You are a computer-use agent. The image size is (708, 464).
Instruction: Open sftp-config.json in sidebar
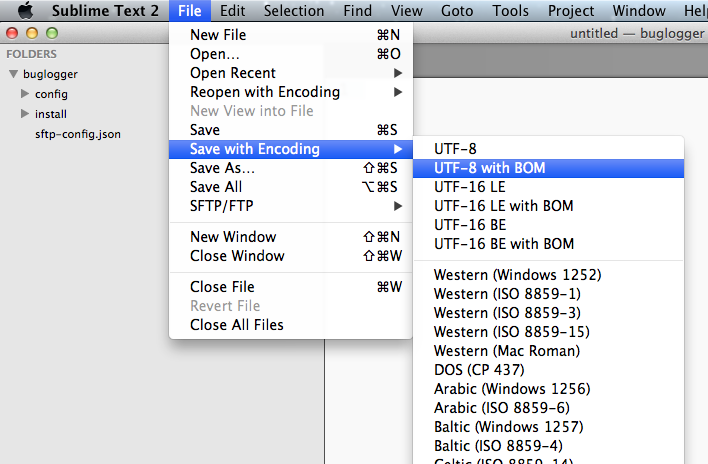[x=78, y=134]
